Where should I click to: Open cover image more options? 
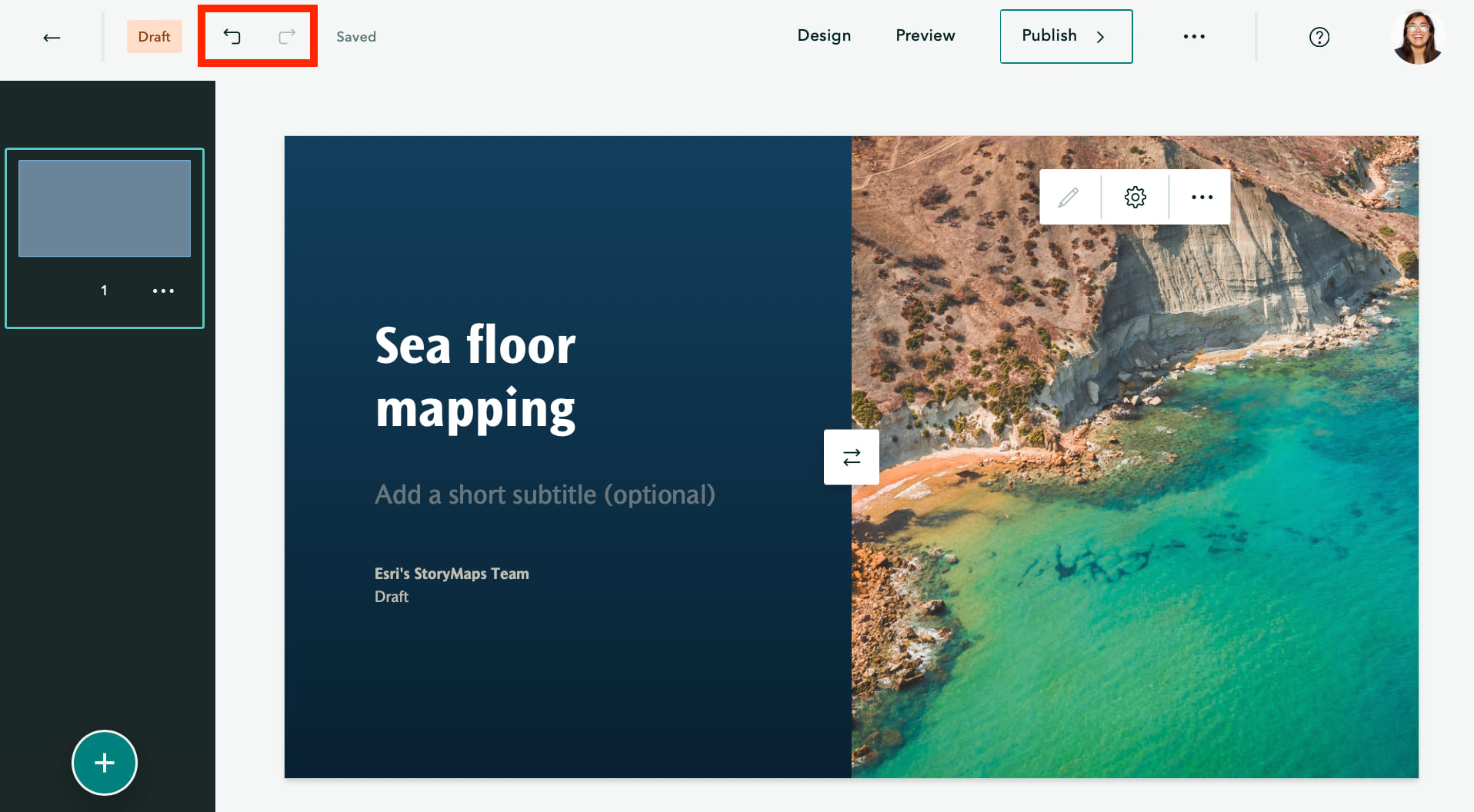coord(1202,197)
